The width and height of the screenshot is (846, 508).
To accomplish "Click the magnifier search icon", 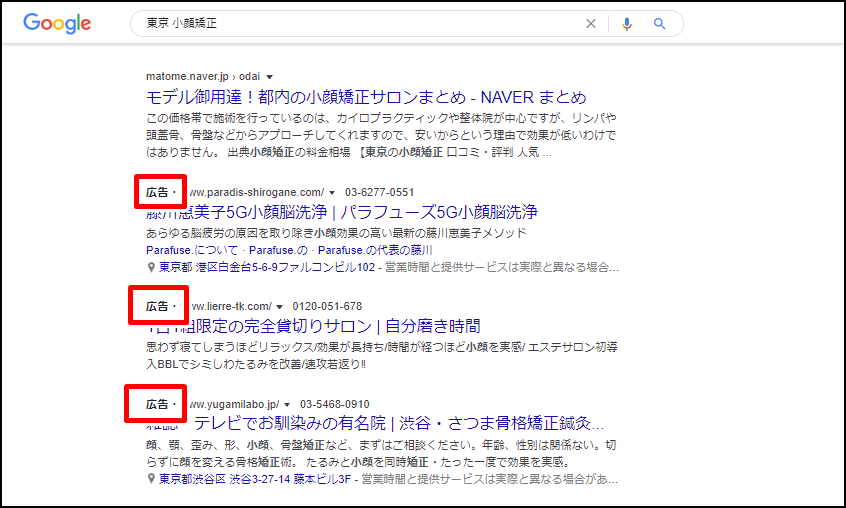I will [x=659, y=24].
